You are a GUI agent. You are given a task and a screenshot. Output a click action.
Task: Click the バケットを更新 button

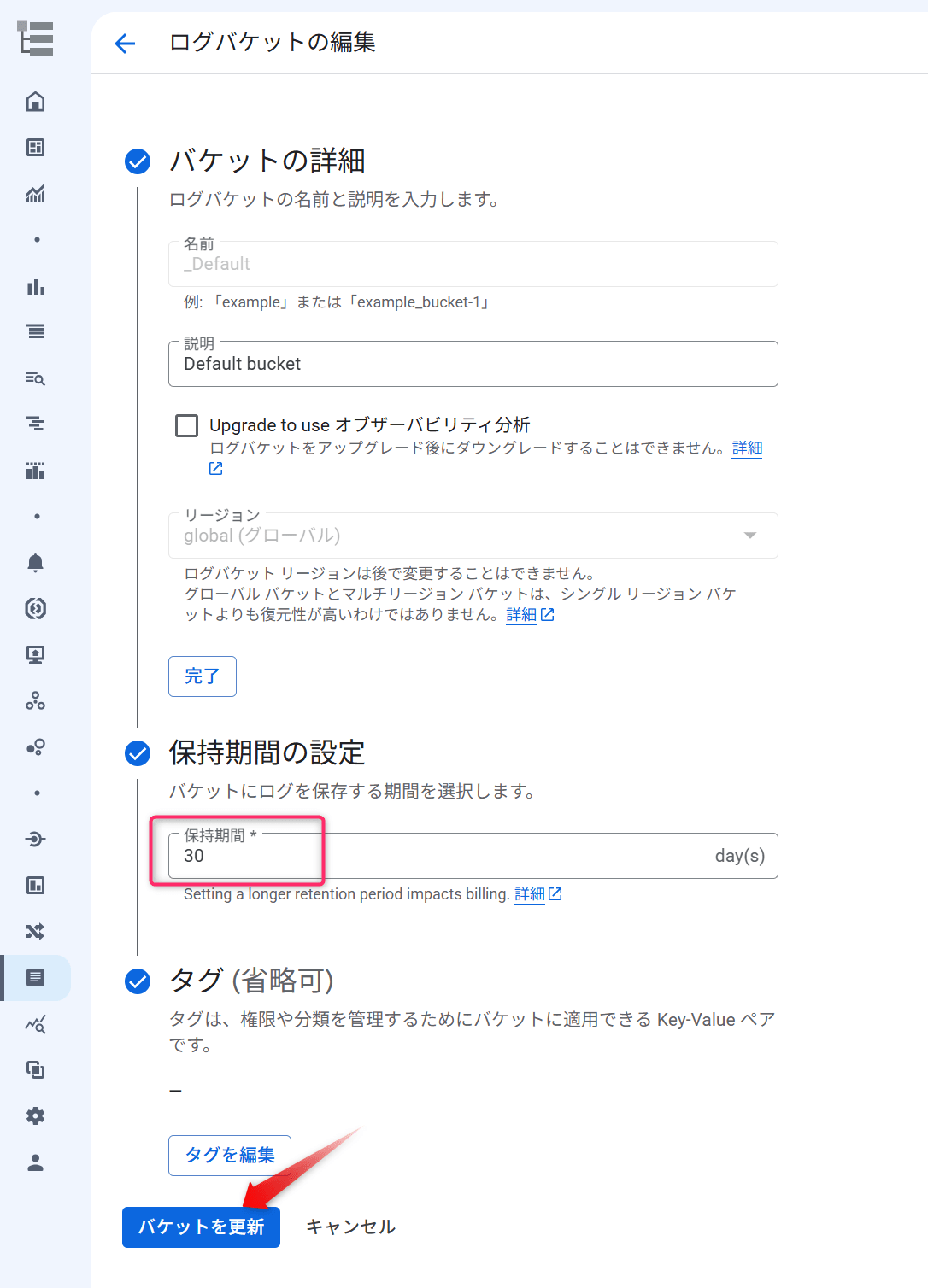[x=201, y=1227]
